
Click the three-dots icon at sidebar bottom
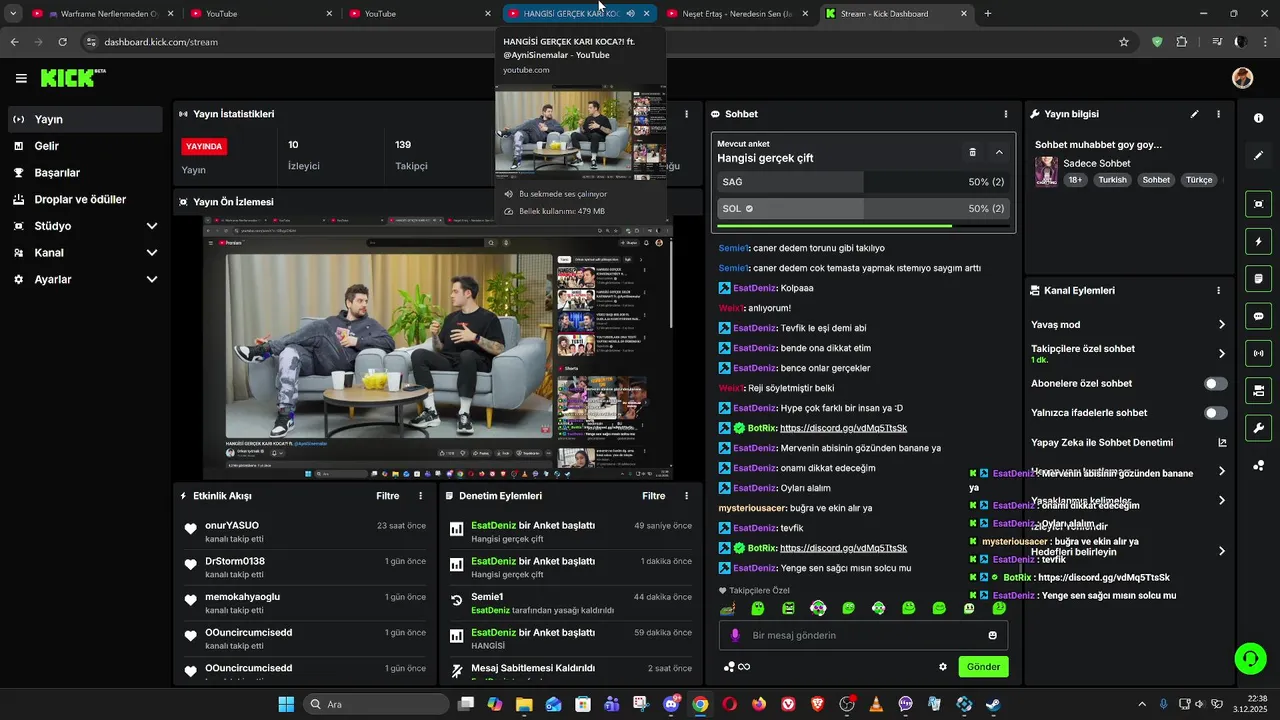pyautogui.click(x=1258, y=466)
